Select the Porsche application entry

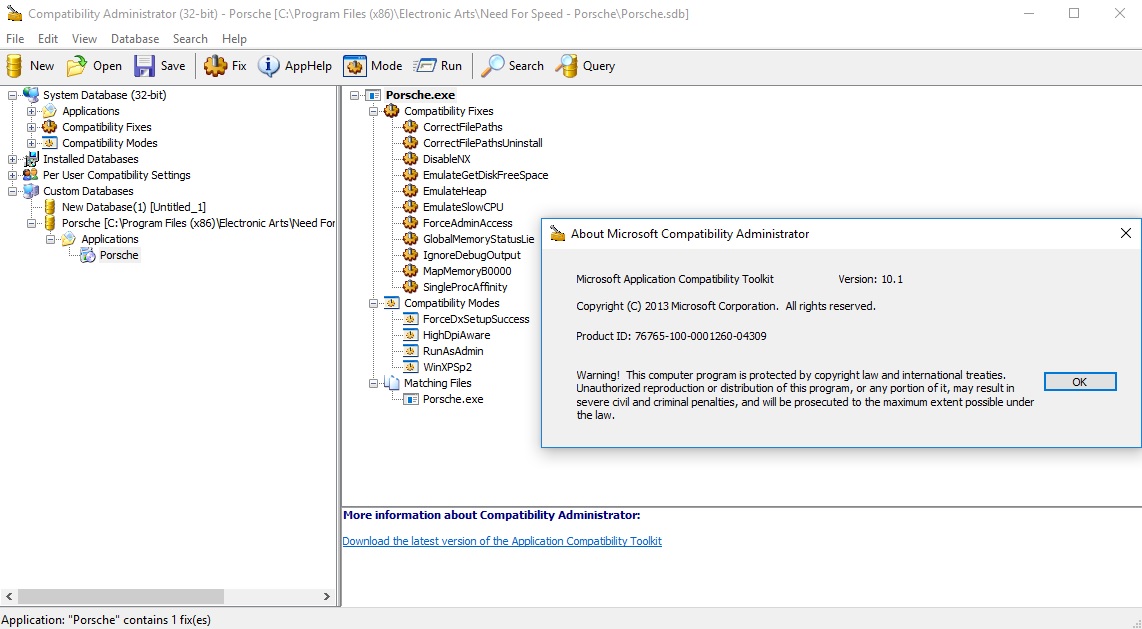click(x=119, y=255)
